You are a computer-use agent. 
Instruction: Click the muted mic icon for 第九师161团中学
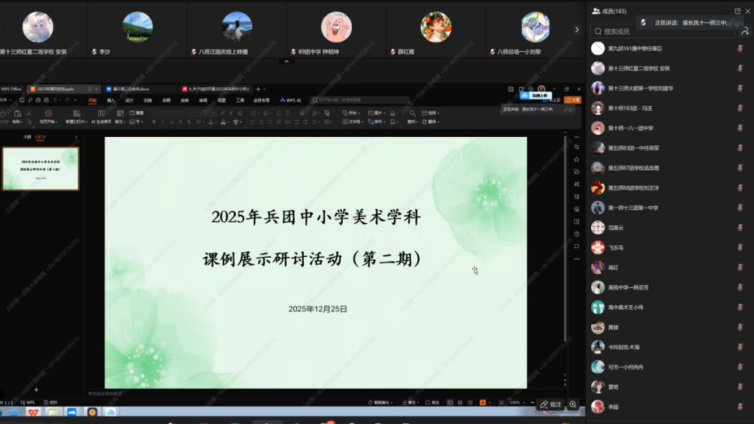[740, 48]
